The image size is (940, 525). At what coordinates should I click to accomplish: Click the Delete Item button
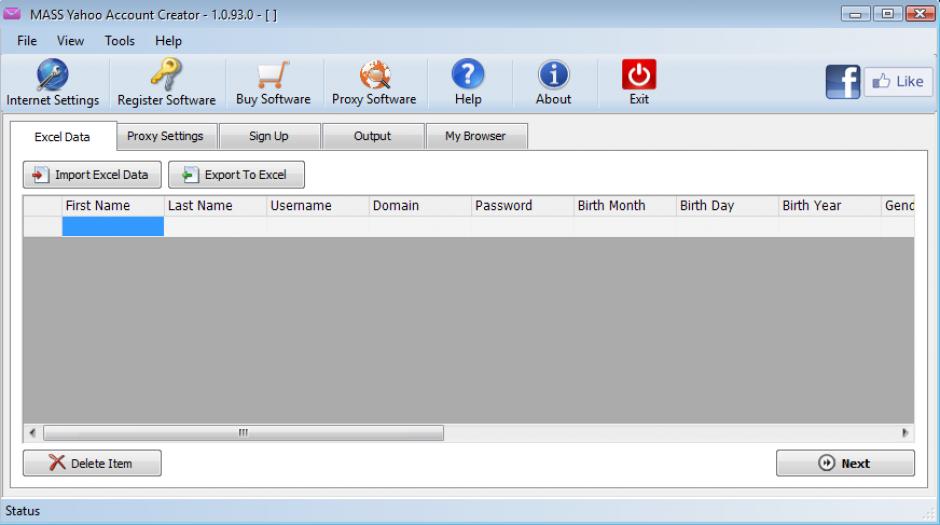point(92,463)
